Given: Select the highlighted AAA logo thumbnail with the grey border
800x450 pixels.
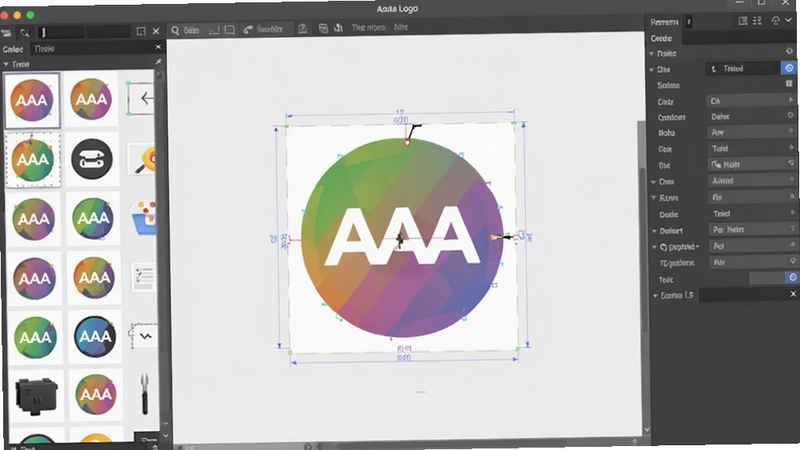Looking at the screenshot, I should (x=32, y=100).
